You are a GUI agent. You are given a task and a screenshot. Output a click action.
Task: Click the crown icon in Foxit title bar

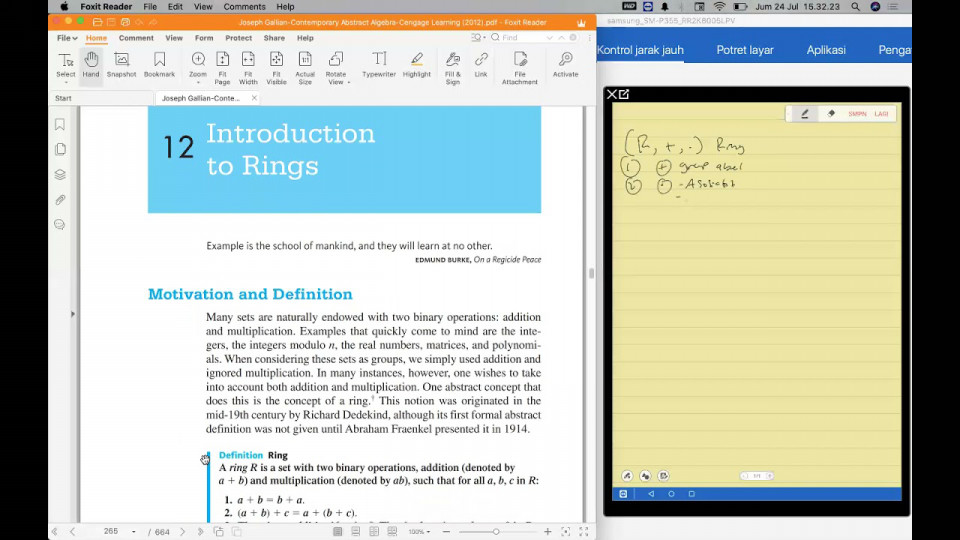(581, 23)
